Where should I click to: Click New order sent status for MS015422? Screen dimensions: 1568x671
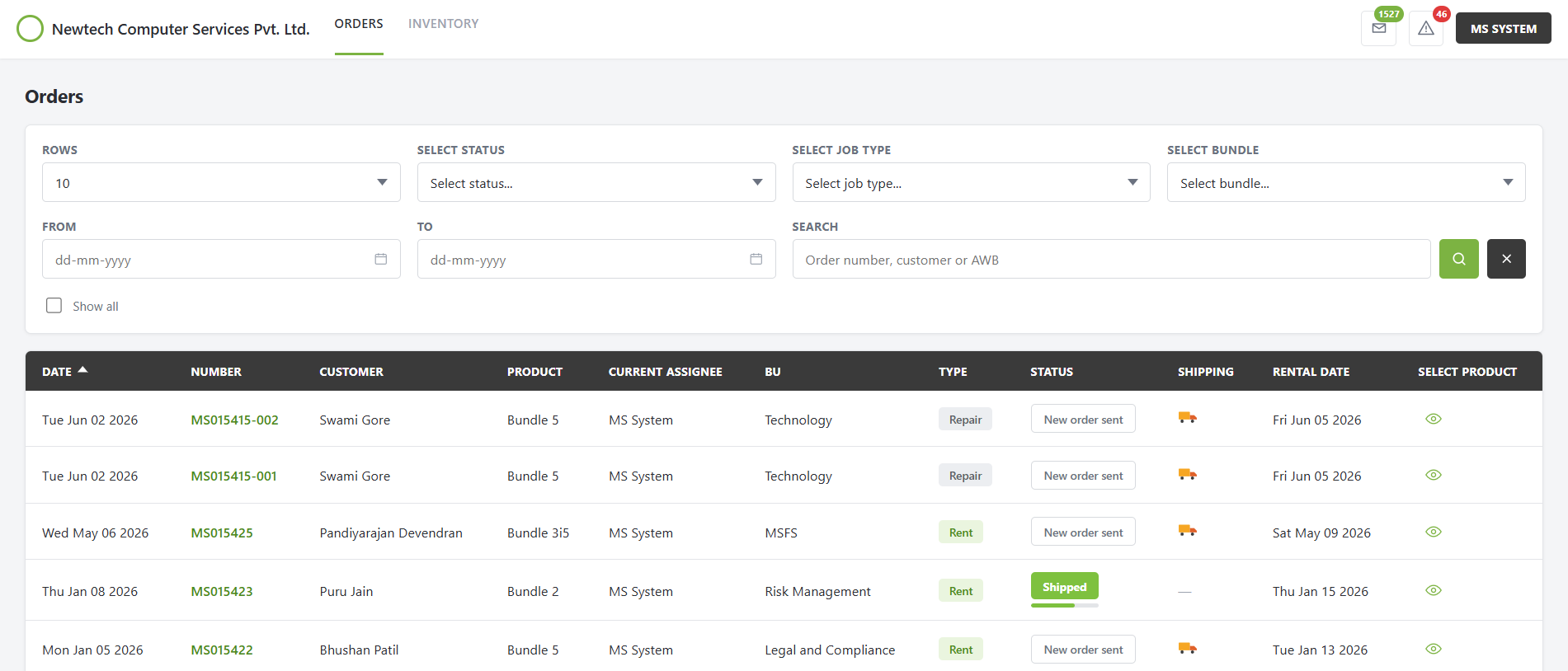pyautogui.click(x=1083, y=649)
